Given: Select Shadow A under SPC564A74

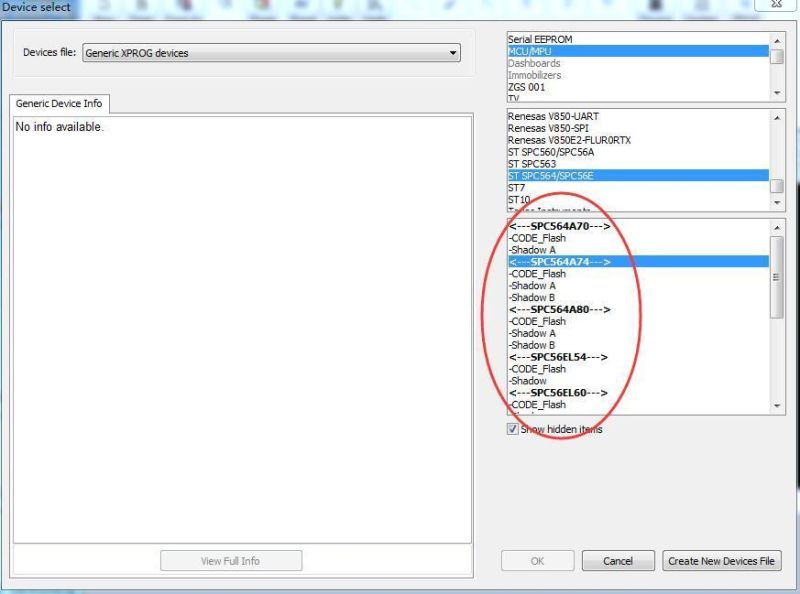Looking at the screenshot, I should click(x=638, y=286).
